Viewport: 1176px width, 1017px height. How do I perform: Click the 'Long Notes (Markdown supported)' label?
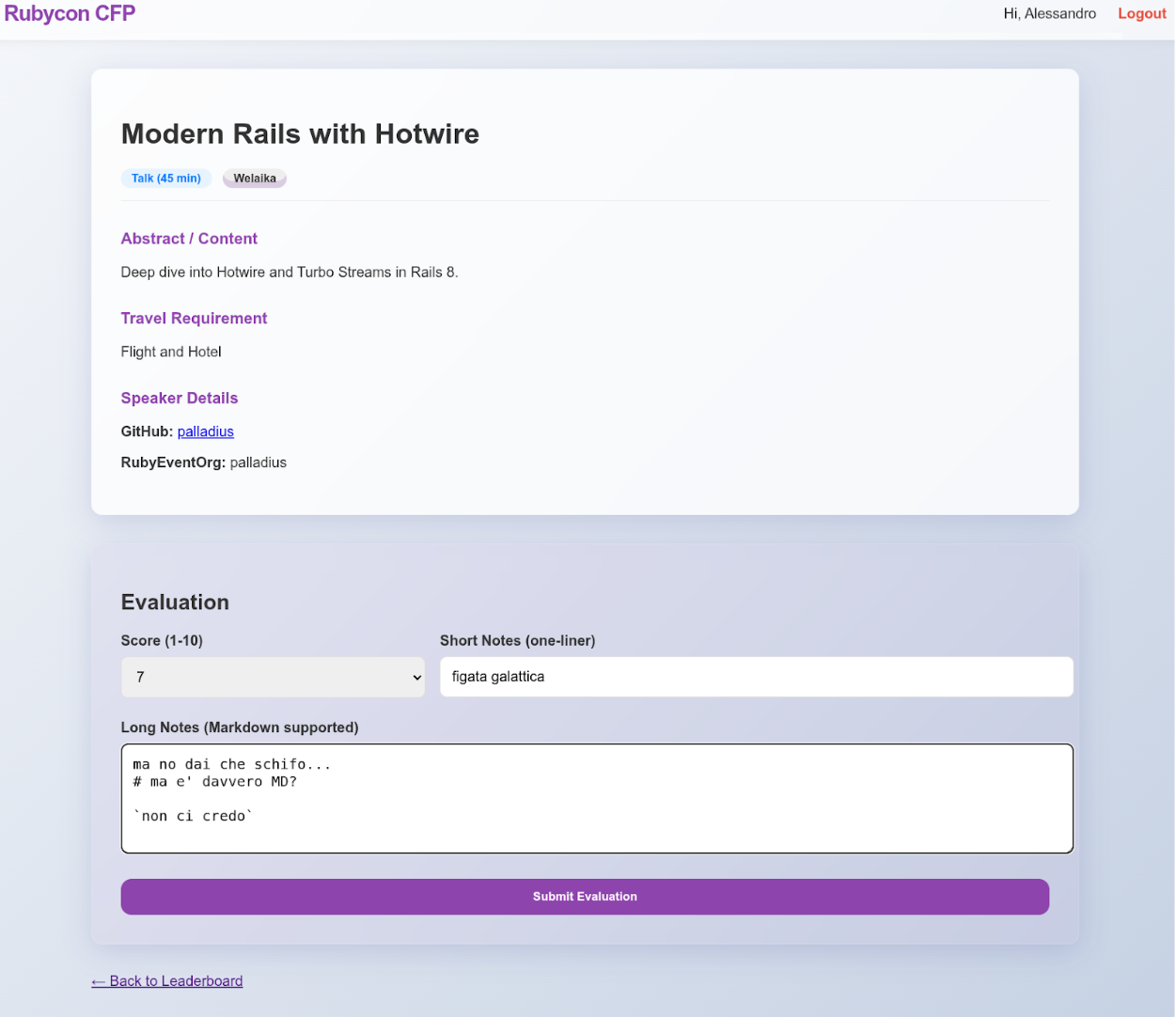coord(240,728)
